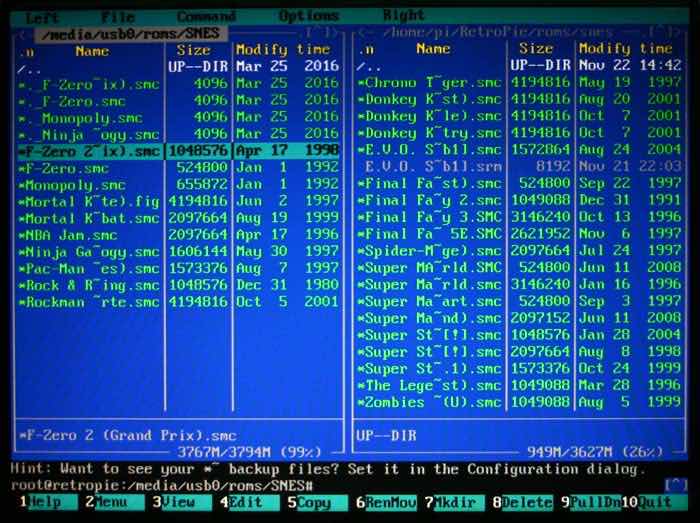Select the Super MA~rld.SMC file
Screen dimensions: 700x523
point(519,268)
